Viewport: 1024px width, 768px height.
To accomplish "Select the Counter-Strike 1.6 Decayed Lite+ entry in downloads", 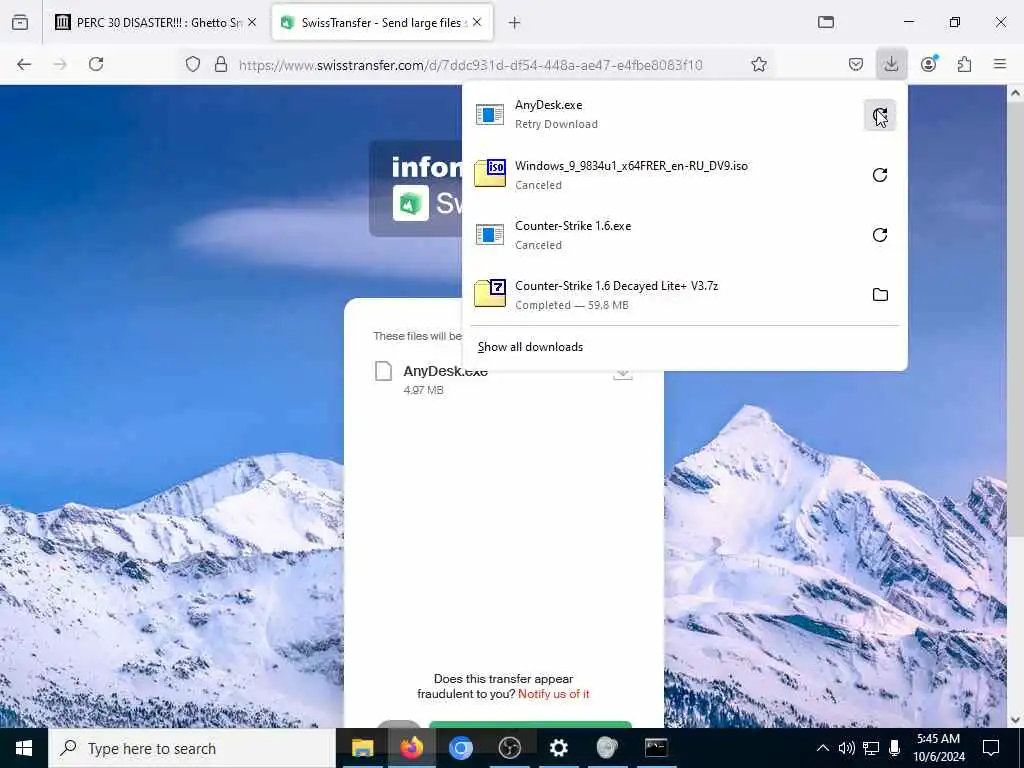I will (664, 295).
